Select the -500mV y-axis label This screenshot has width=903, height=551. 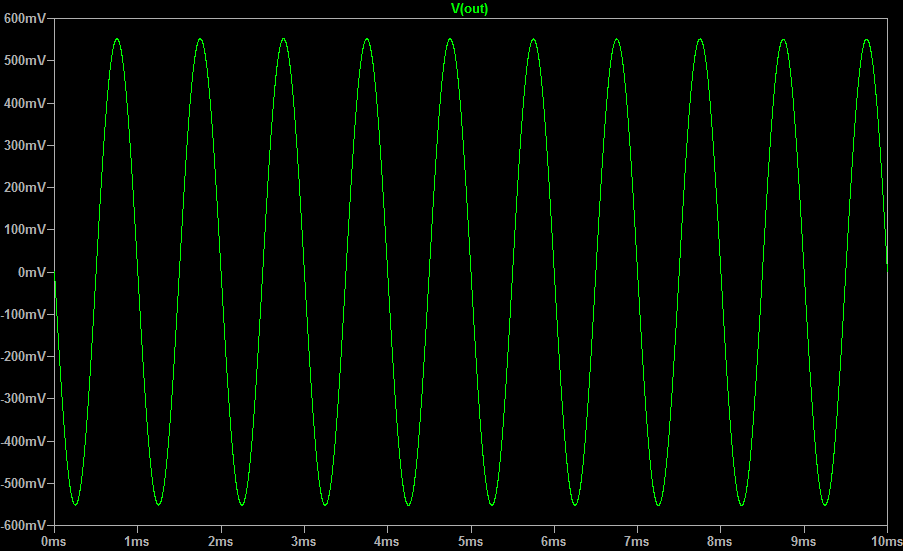[x=23, y=483]
